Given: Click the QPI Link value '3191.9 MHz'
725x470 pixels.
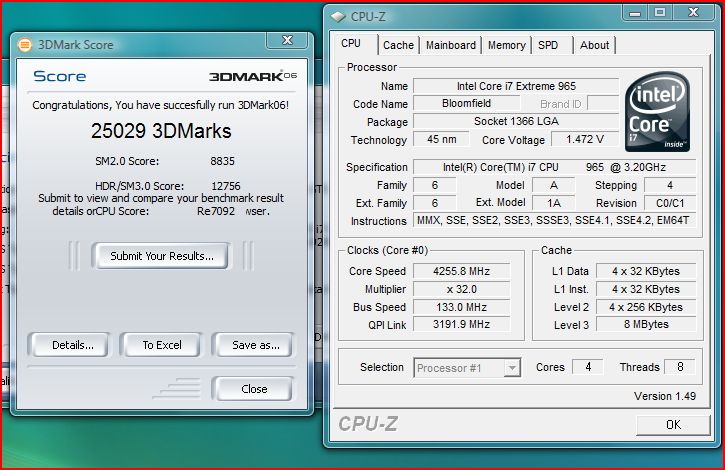Looking at the screenshot, I should pyautogui.click(x=461, y=324).
